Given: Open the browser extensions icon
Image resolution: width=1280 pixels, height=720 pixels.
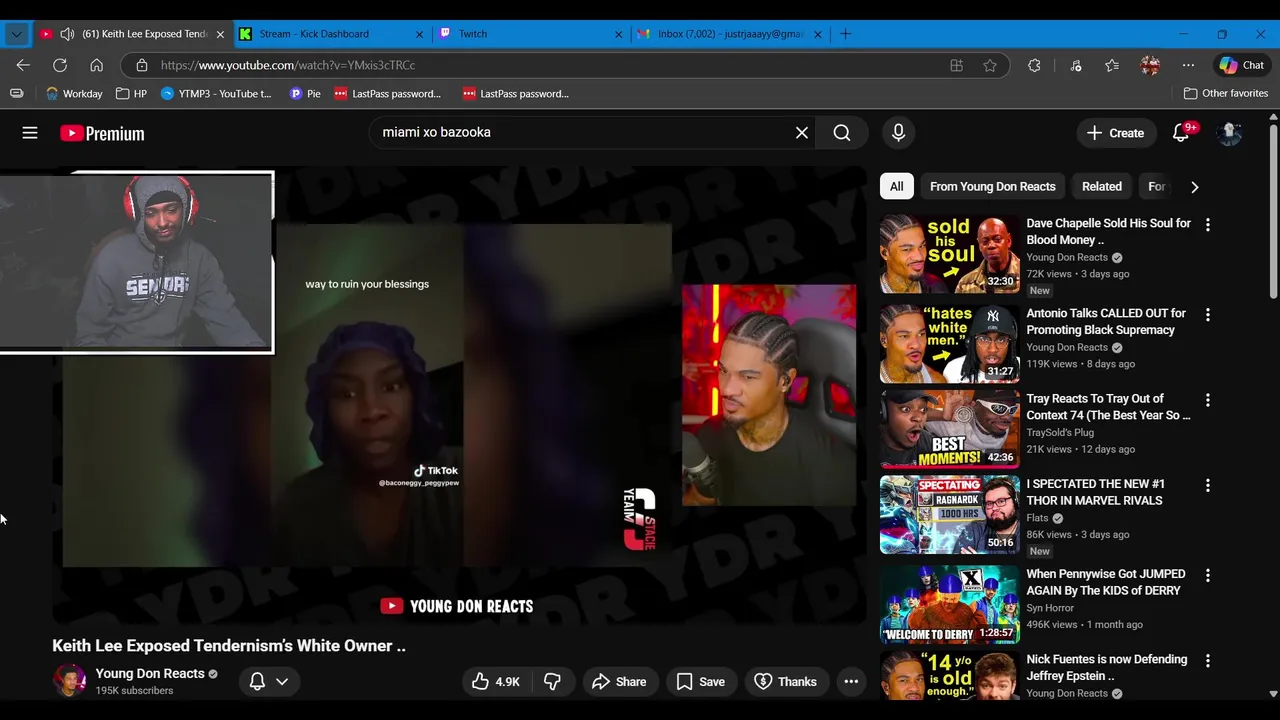Looking at the screenshot, I should (1034, 65).
